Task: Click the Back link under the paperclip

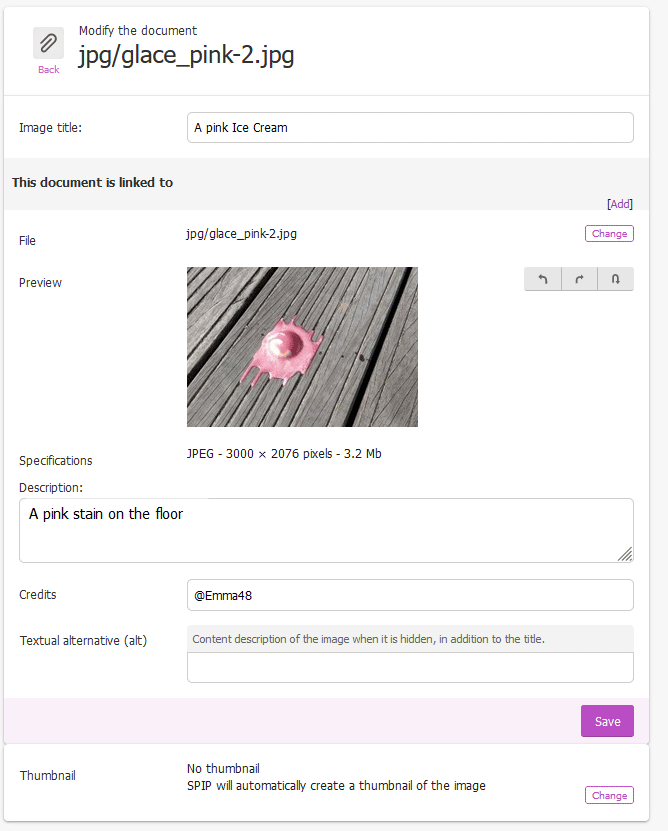Action: pyautogui.click(x=48, y=70)
